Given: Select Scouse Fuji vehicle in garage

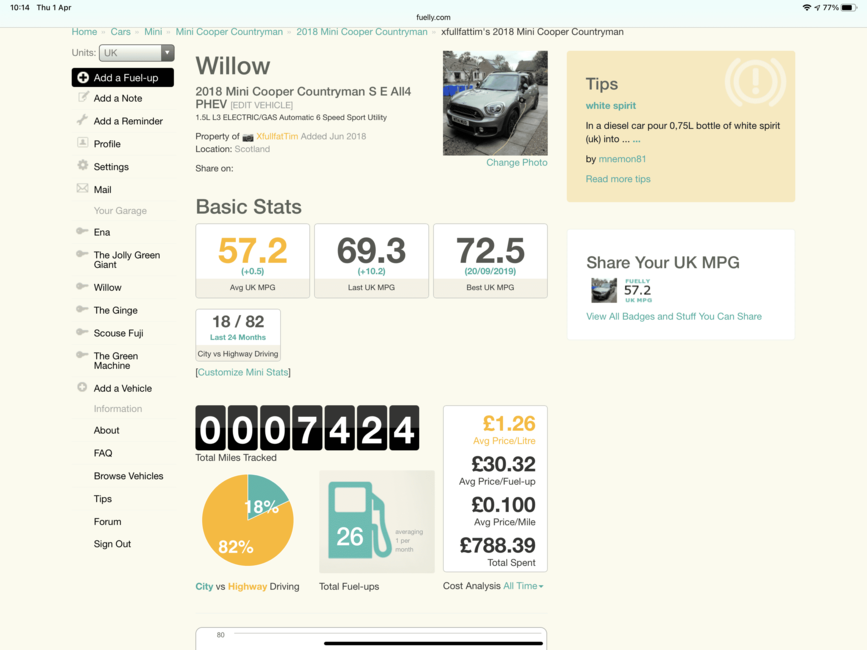Looking at the screenshot, I should tap(118, 333).
